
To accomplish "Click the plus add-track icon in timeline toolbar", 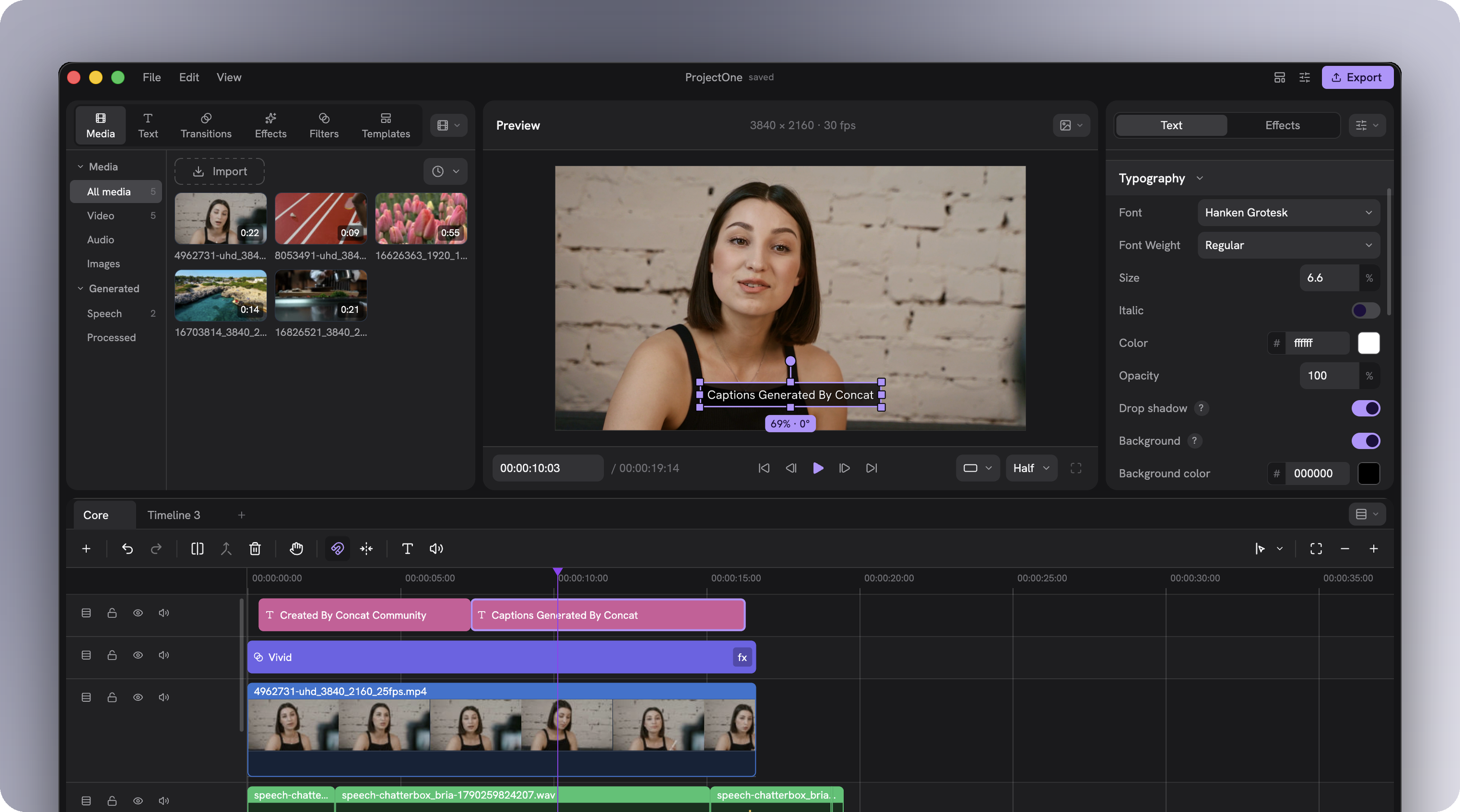I will [86, 548].
